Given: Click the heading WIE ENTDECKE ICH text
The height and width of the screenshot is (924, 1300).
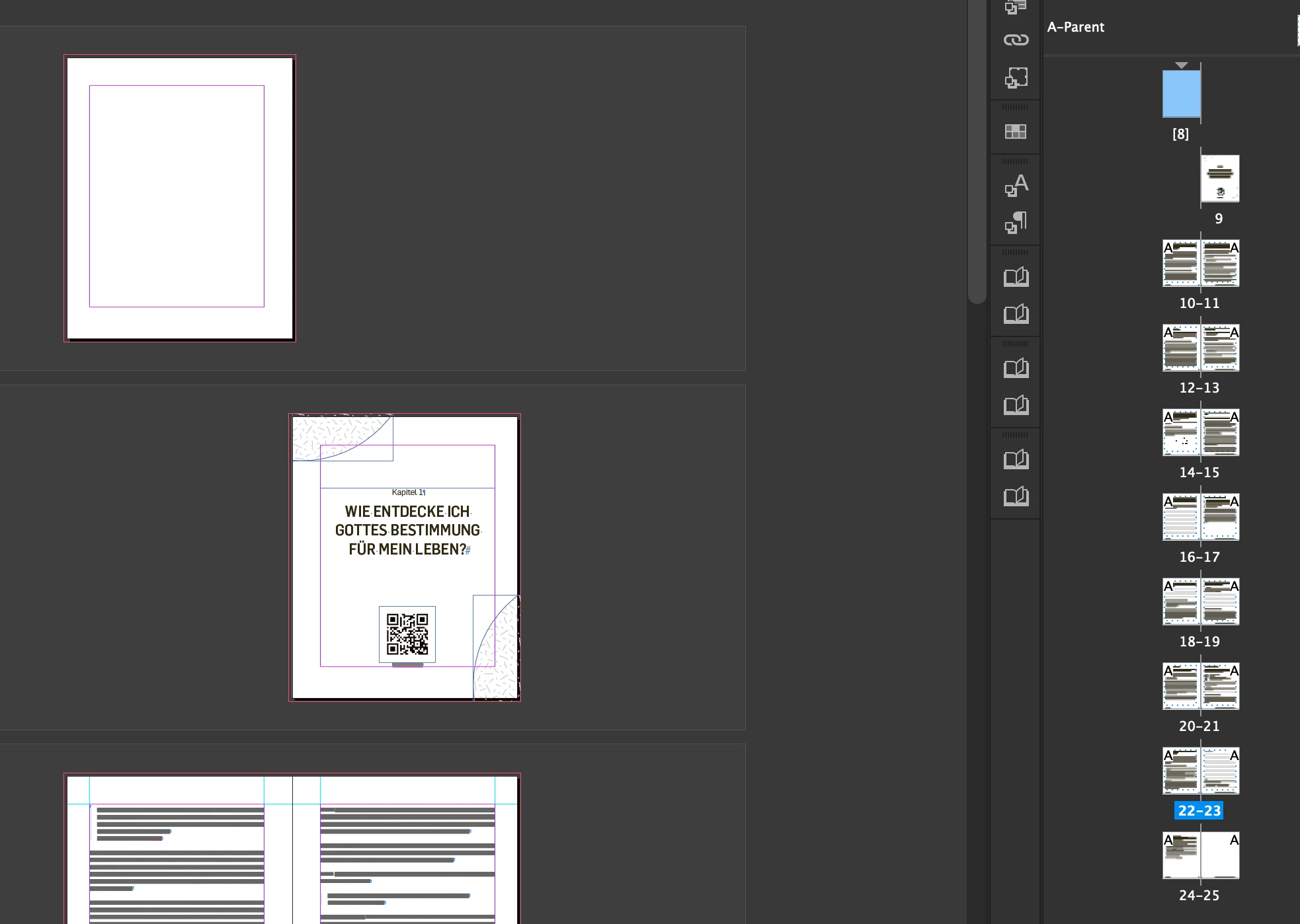Looking at the screenshot, I should click(407, 512).
